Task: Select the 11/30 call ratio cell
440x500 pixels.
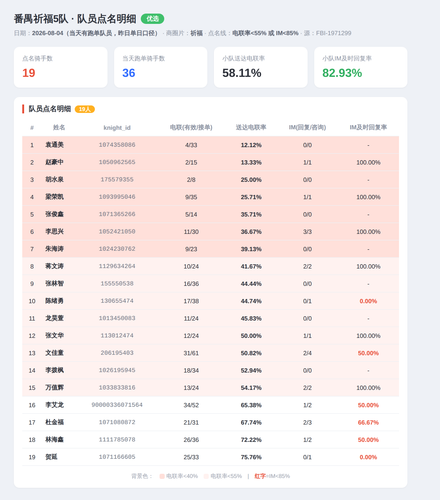Action: (191, 232)
